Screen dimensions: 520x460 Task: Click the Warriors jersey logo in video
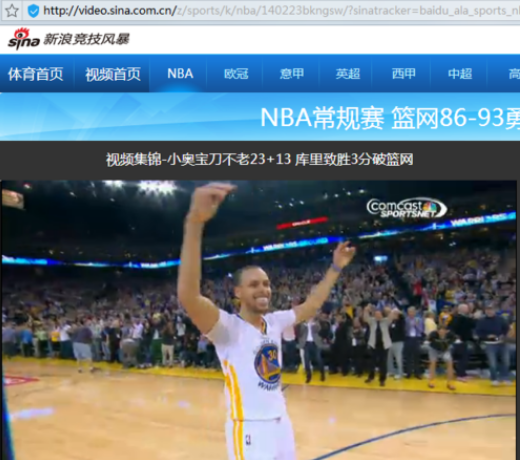click(x=267, y=363)
